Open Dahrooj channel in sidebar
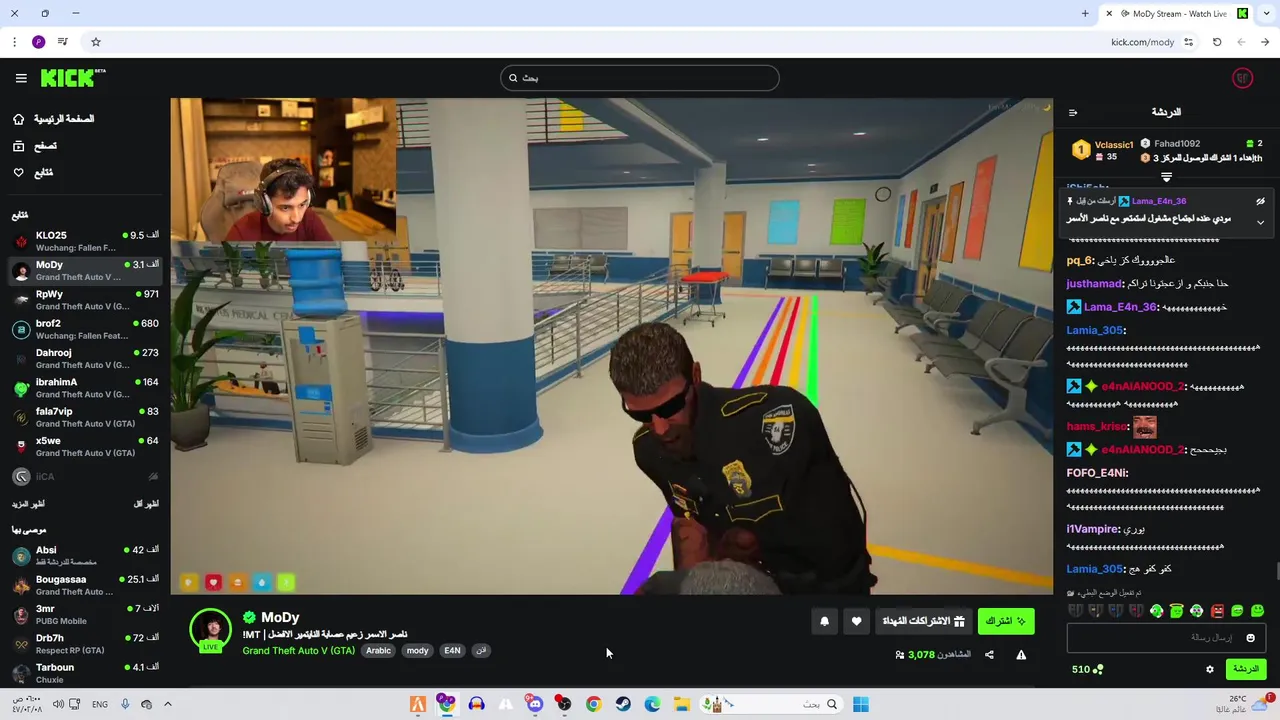The image size is (1280, 720). tap(85, 358)
